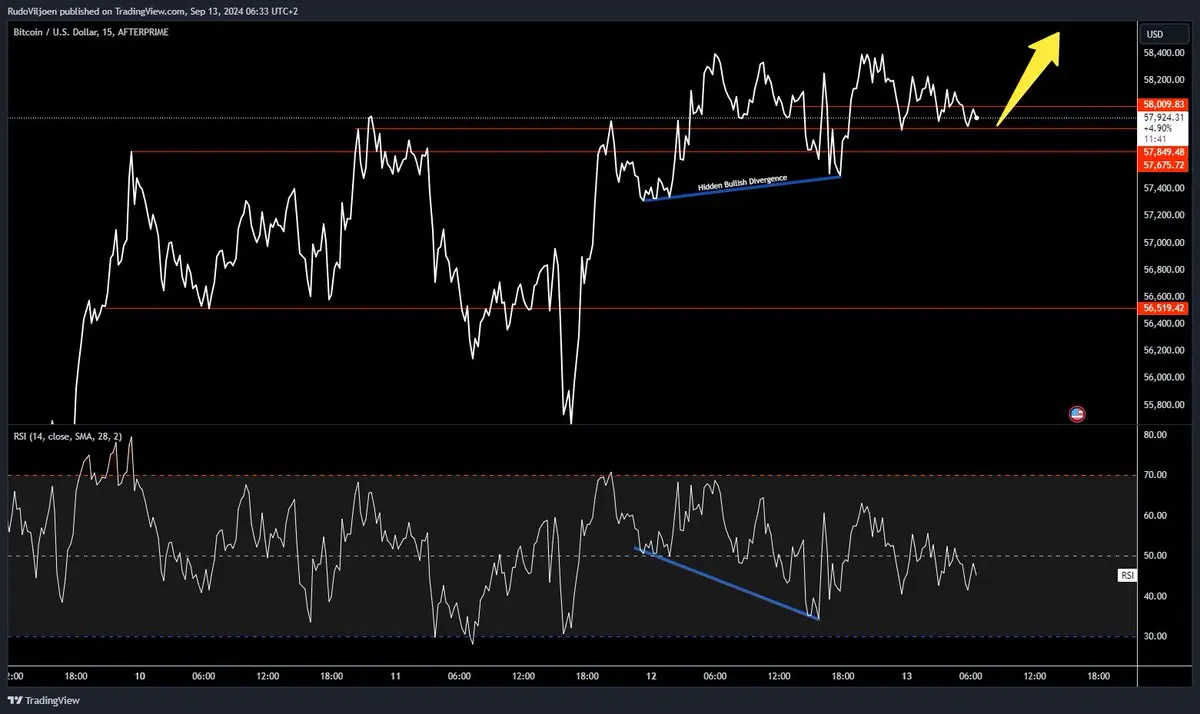This screenshot has height=714, width=1200.
Task: Select the Hidden Bullish Divergence text label
Action: (742, 183)
